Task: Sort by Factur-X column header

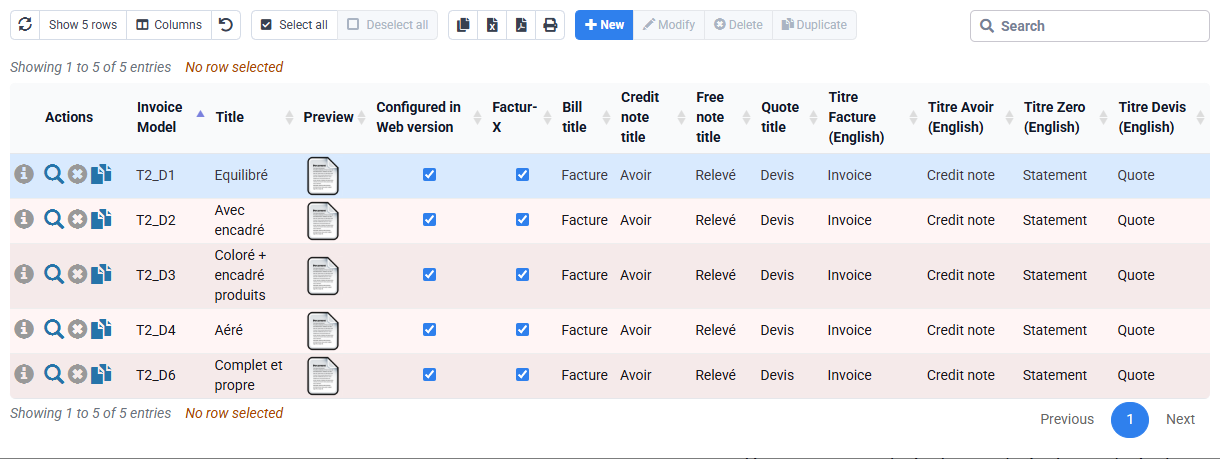Action: tap(520, 117)
